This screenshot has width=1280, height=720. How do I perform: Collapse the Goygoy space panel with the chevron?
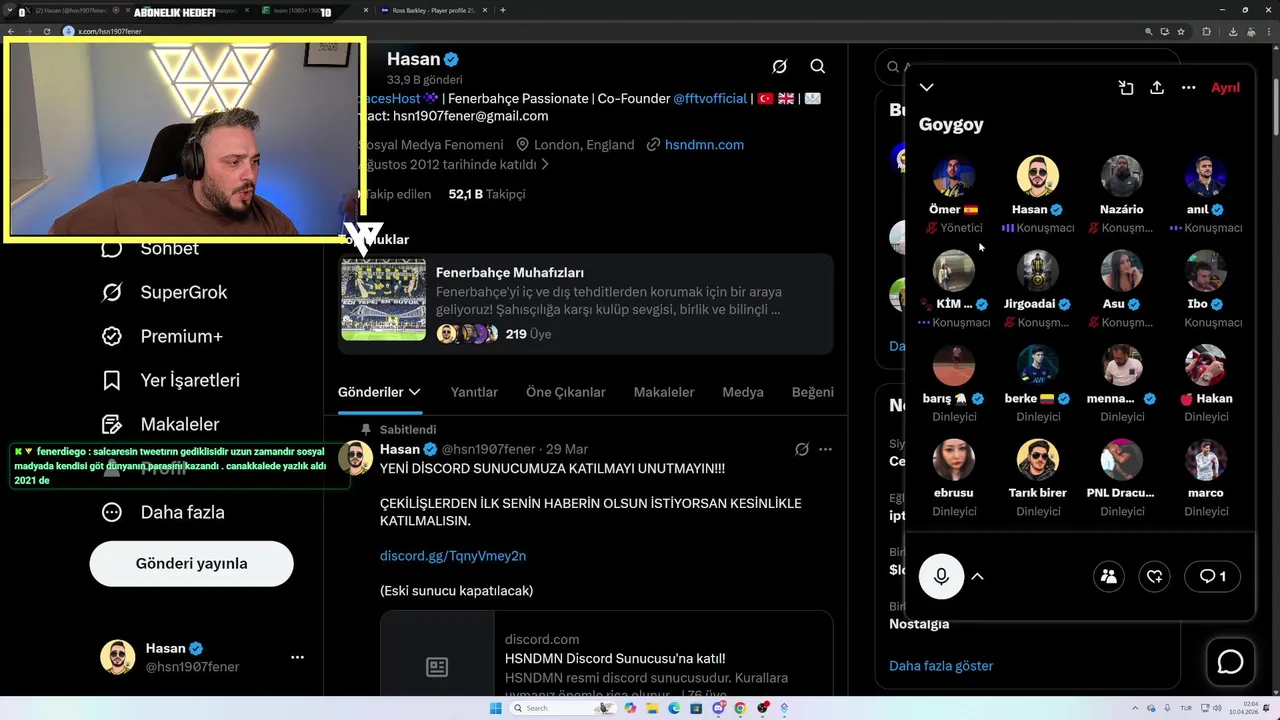(x=927, y=88)
